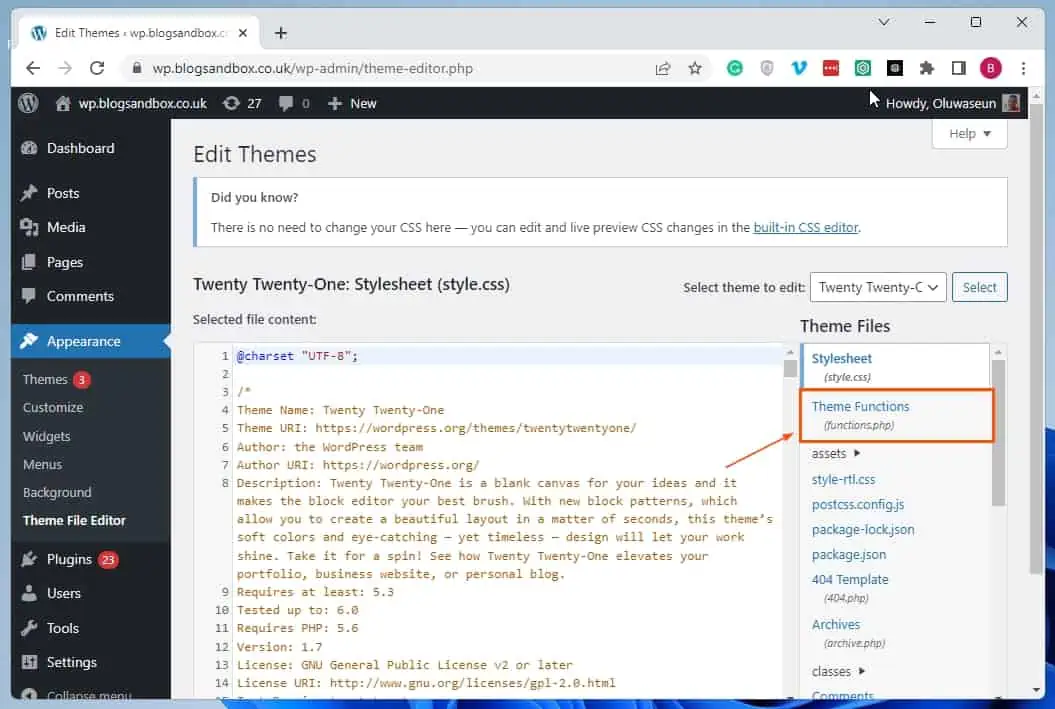1055x709 pixels.
Task: Open the Chrome three-dot menu
Action: pyautogui.click(x=1023, y=68)
